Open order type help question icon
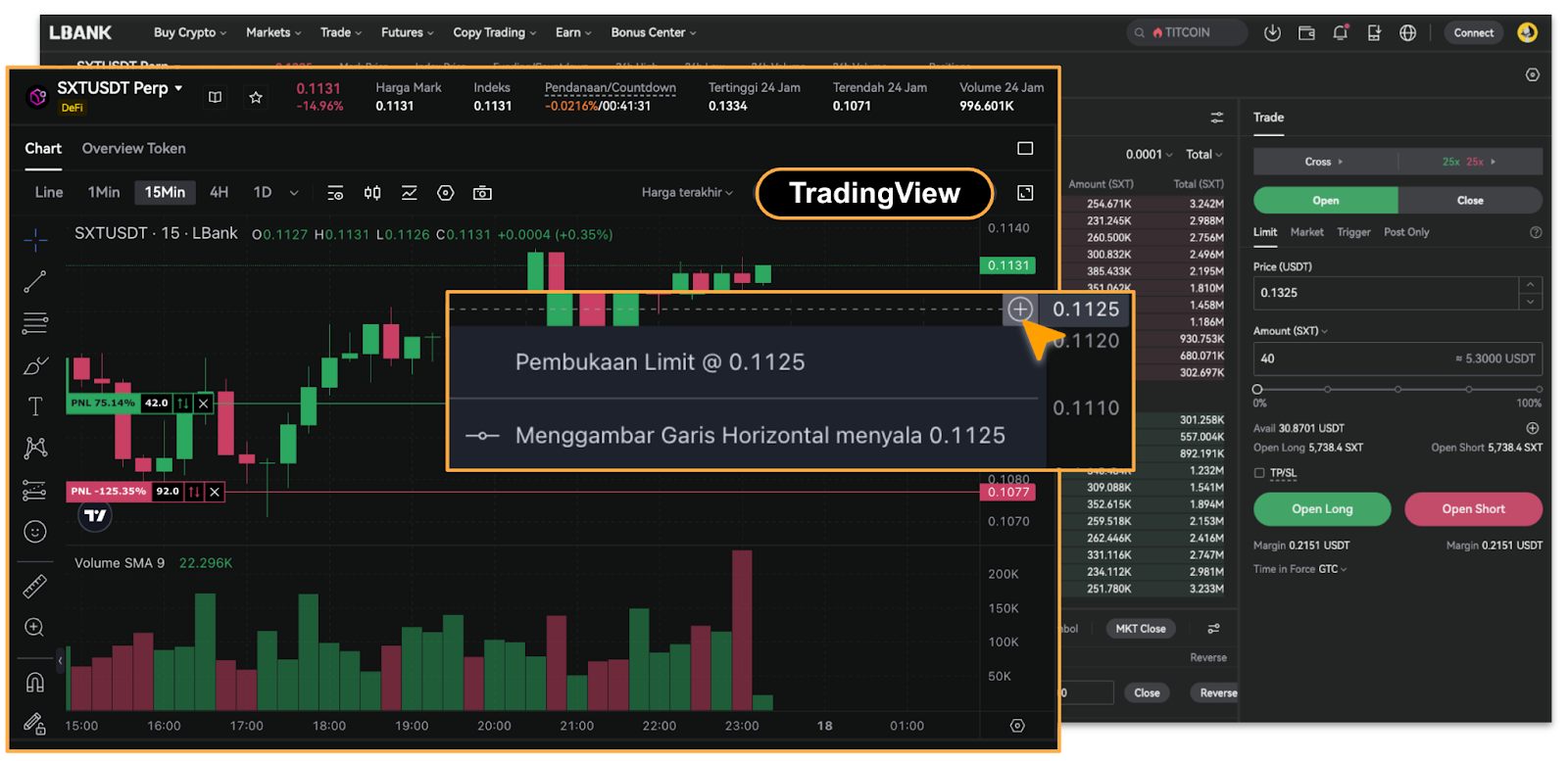This screenshot has height=761, width=1568. tap(1536, 232)
